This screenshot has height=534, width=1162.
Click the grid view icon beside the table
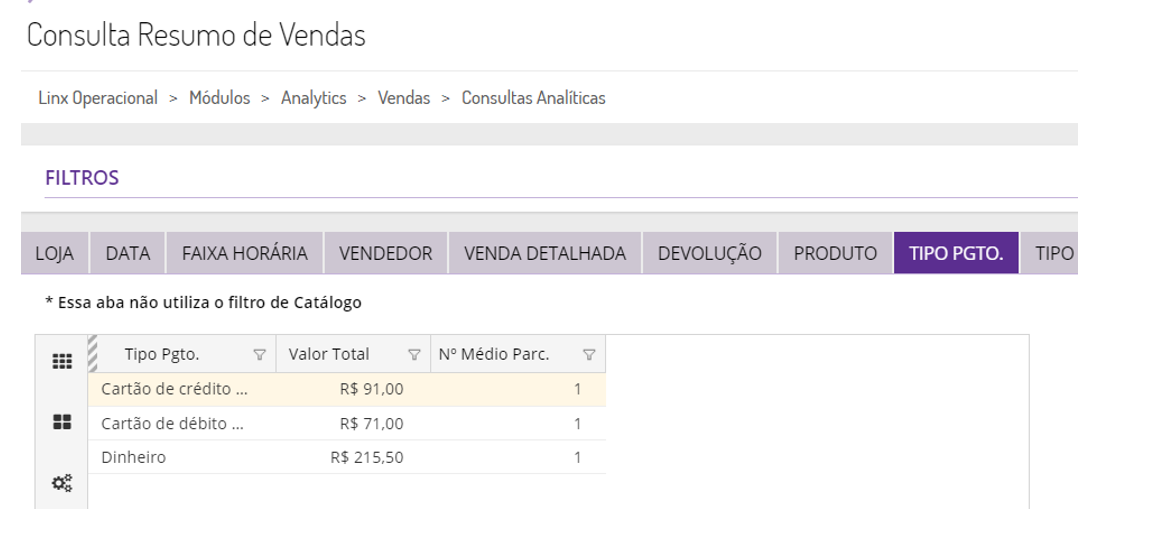tap(60, 363)
